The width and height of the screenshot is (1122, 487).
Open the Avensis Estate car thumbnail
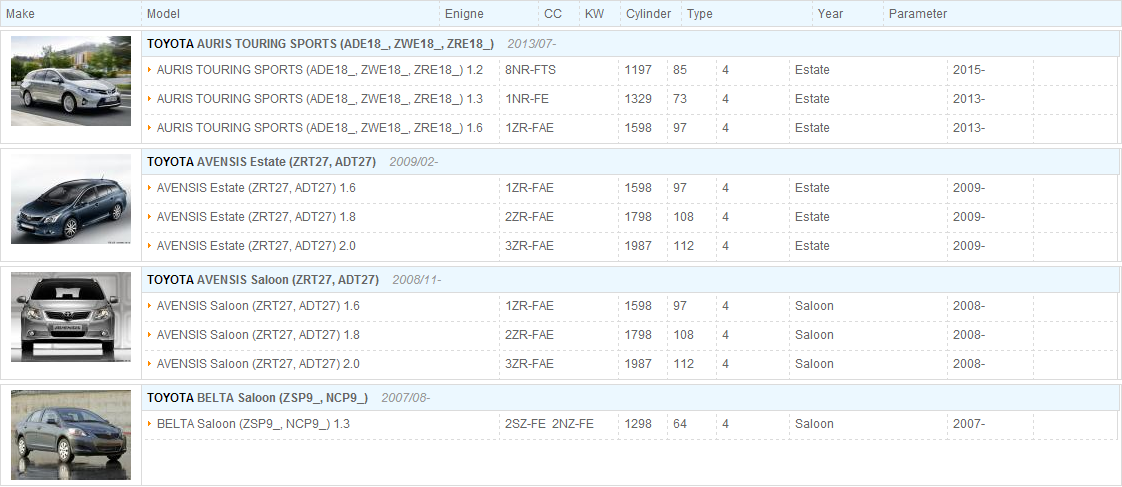[x=71, y=199]
